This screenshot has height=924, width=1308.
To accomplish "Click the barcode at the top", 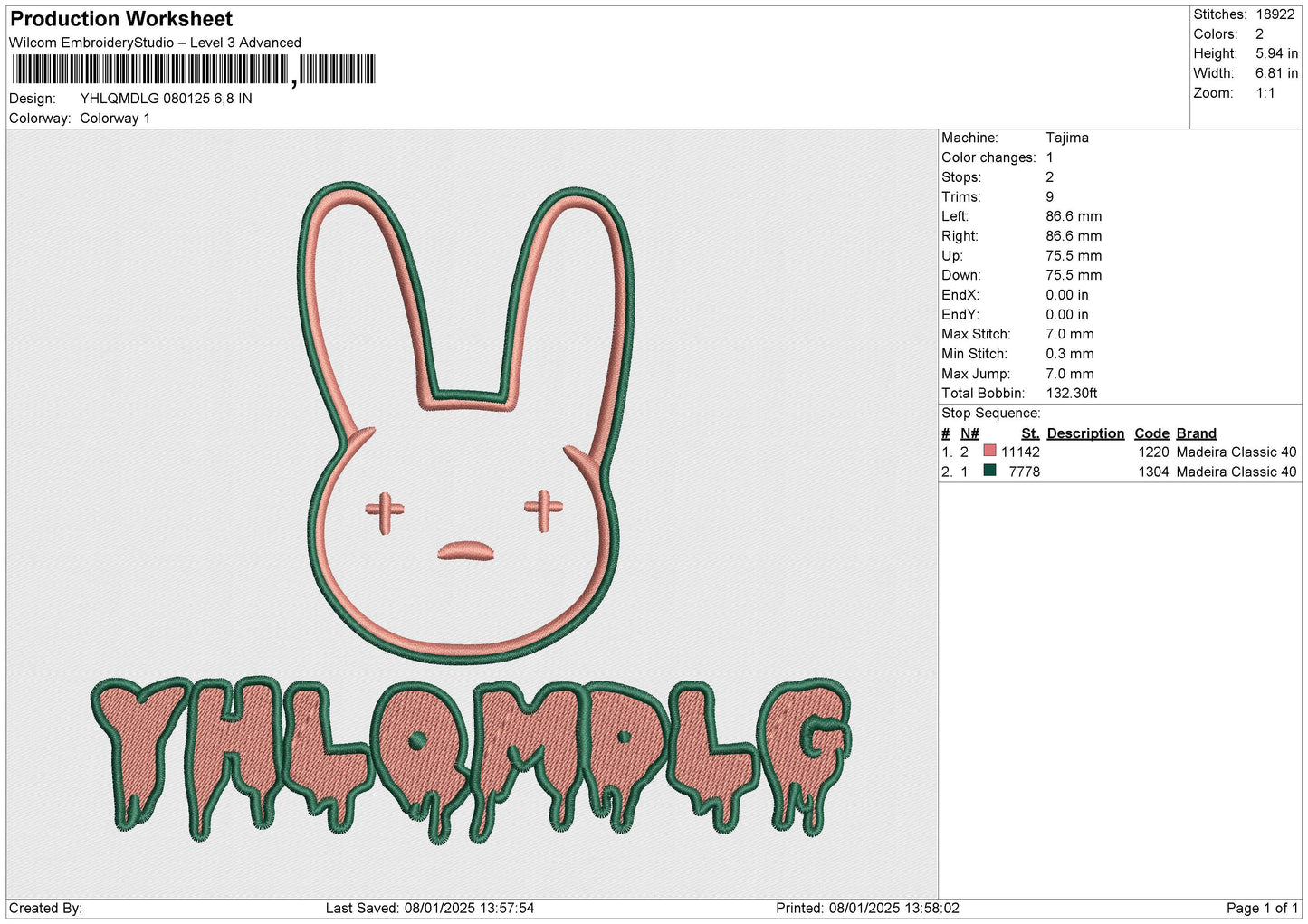I will coord(193,70).
